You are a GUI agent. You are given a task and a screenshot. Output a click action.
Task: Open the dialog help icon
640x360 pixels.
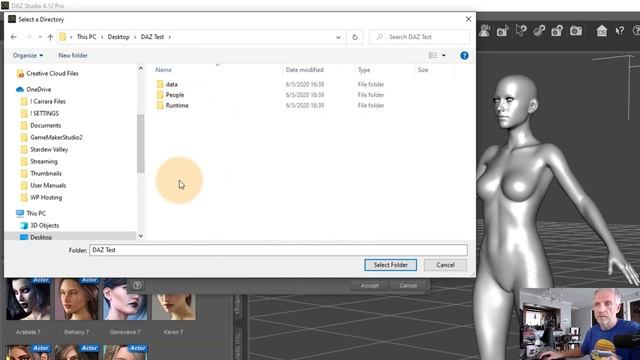(x=464, y=56)
